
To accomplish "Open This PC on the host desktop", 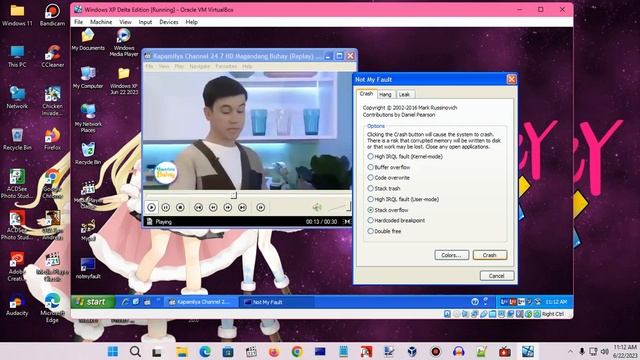I will (x=17, y=57).
